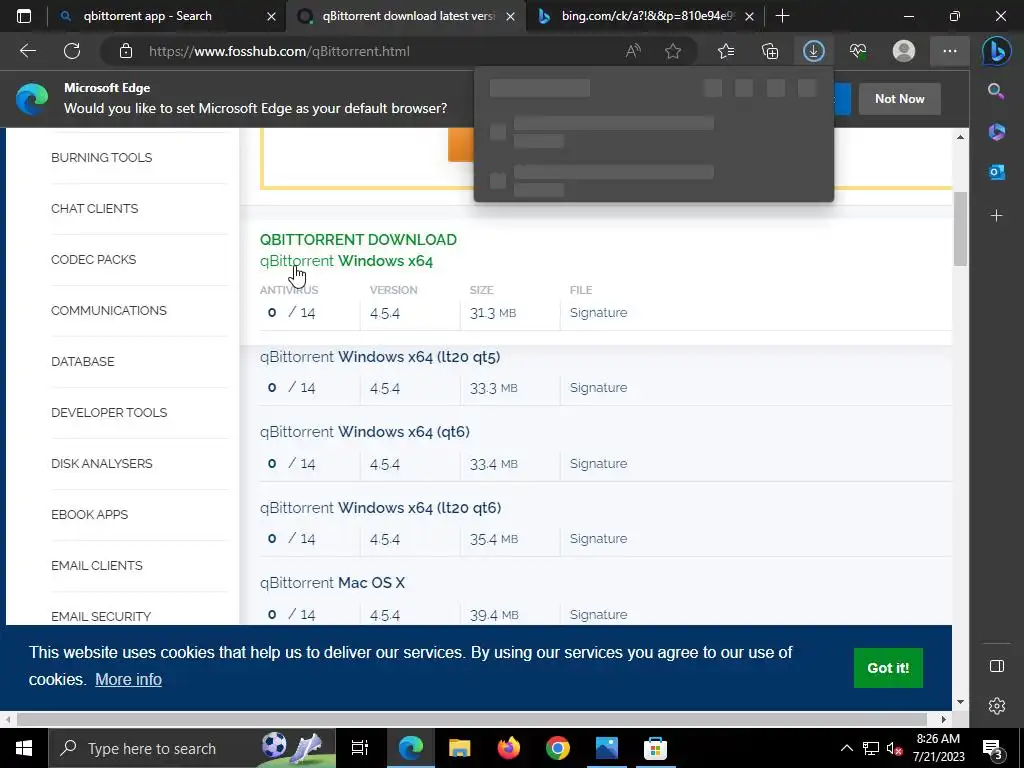
Task: Launch Firefox from the taskbar
Action: [x=508, y=748]
